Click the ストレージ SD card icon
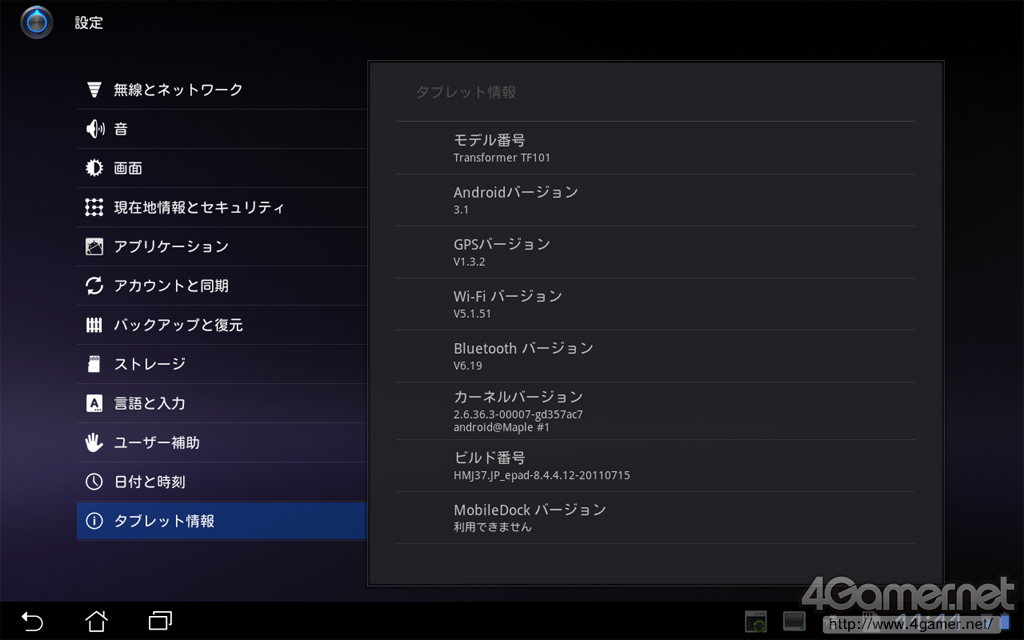The height and width of the screenshot is (640, 1024). click(x=94, y=364)
